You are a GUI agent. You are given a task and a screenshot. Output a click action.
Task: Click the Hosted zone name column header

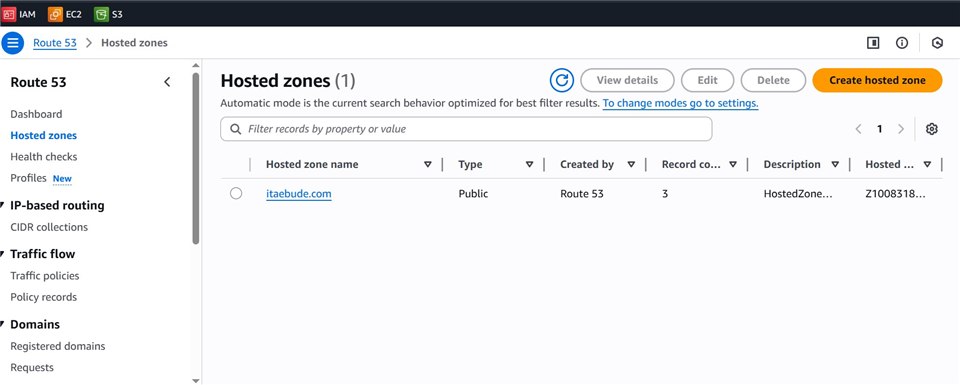pos(312,164)
